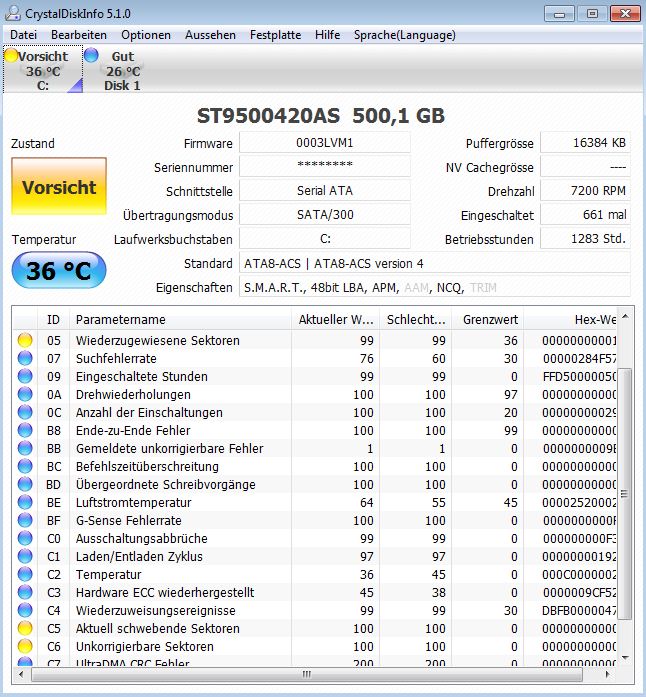Screen dimensions: 646x697
Task: Click the blue status icon for Gemeldete unkorrigierbare Fehler
Action: (x=25, y=449)
